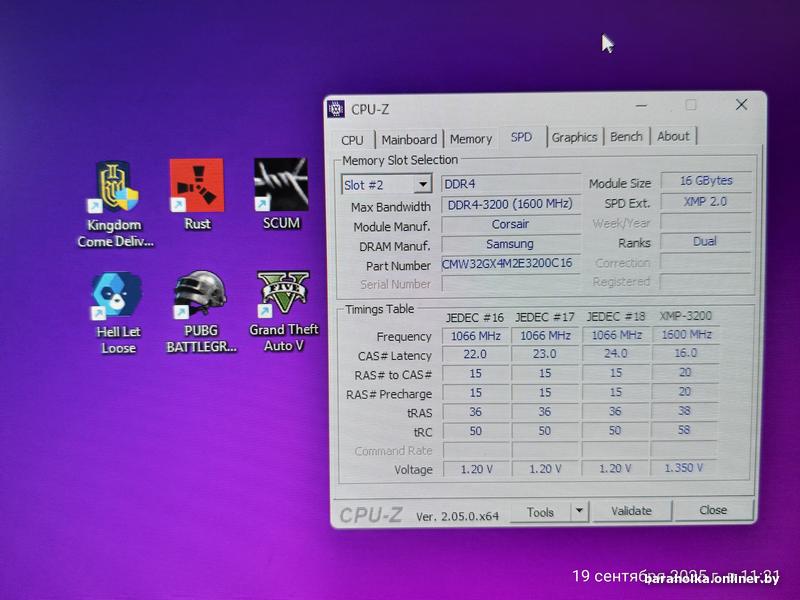This screenshot has height=600, width=800.
Task: Switch to the CPU tab
Action: point(352,140)
